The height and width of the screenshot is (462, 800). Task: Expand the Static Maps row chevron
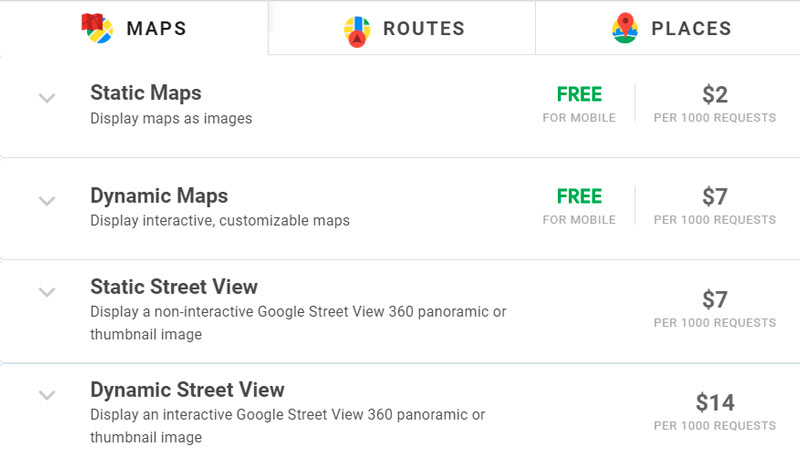pos(47,97)
